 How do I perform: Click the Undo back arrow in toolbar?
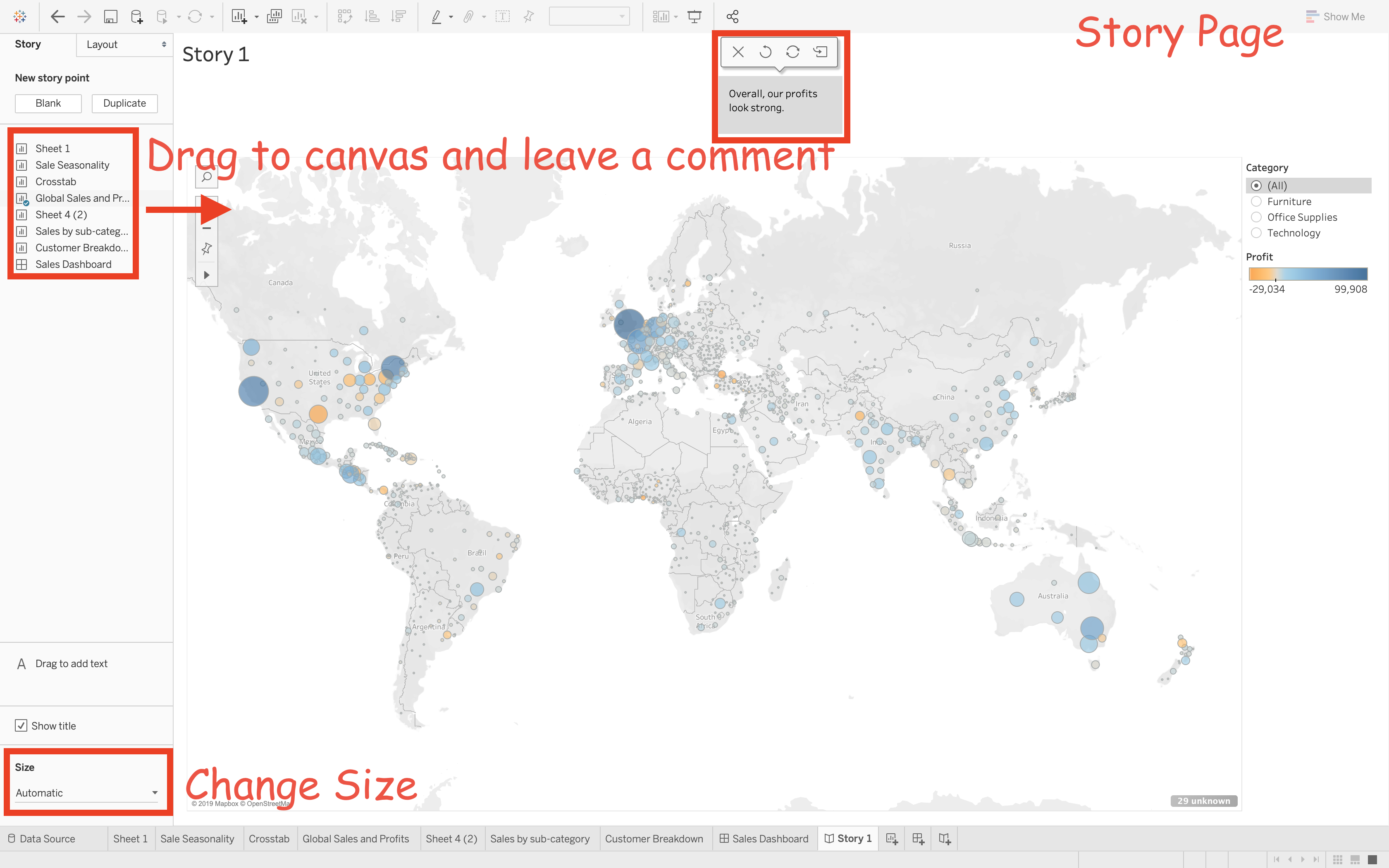click(57, 17)
